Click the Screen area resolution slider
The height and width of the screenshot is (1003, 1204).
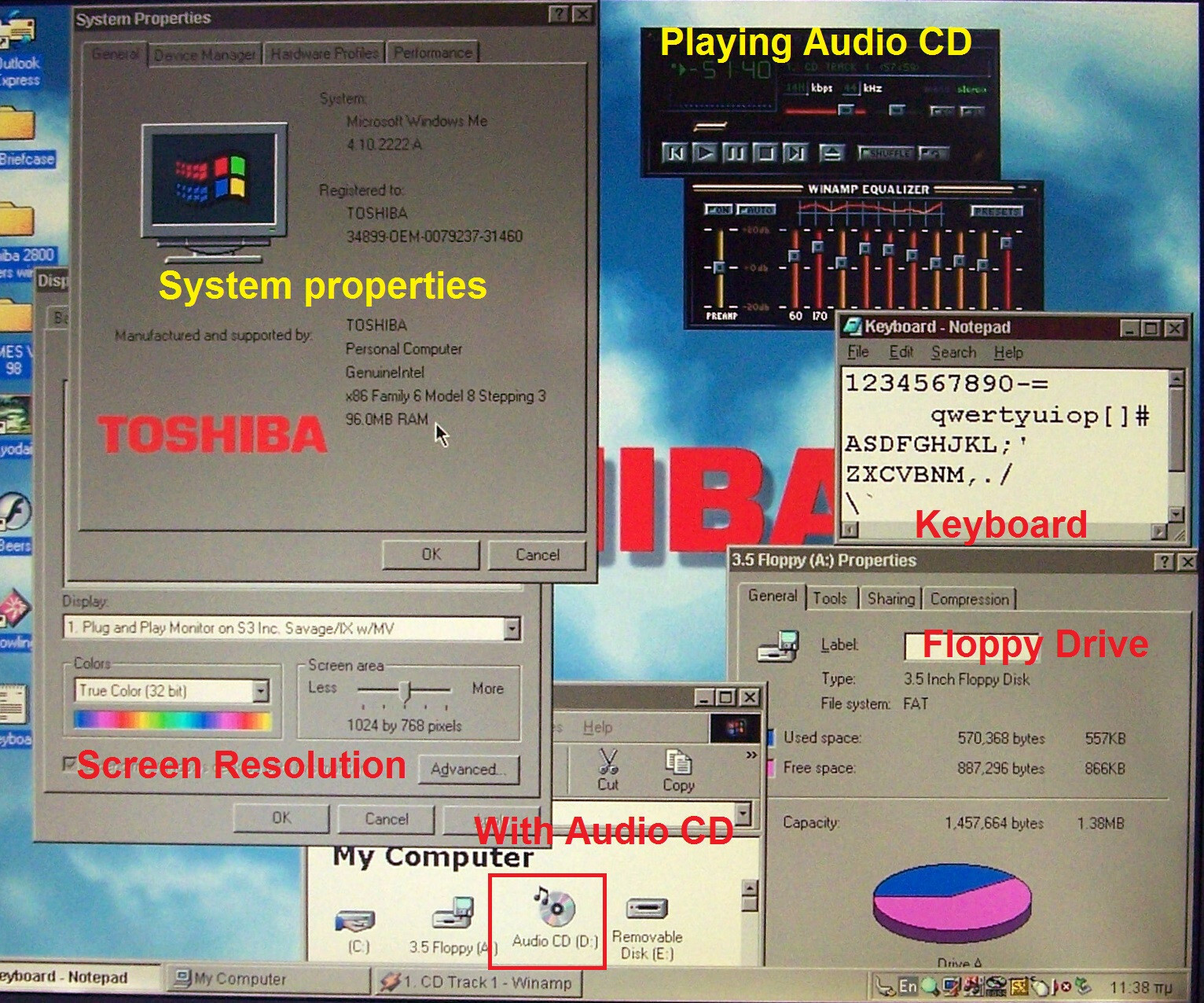(x=405, y=690)
